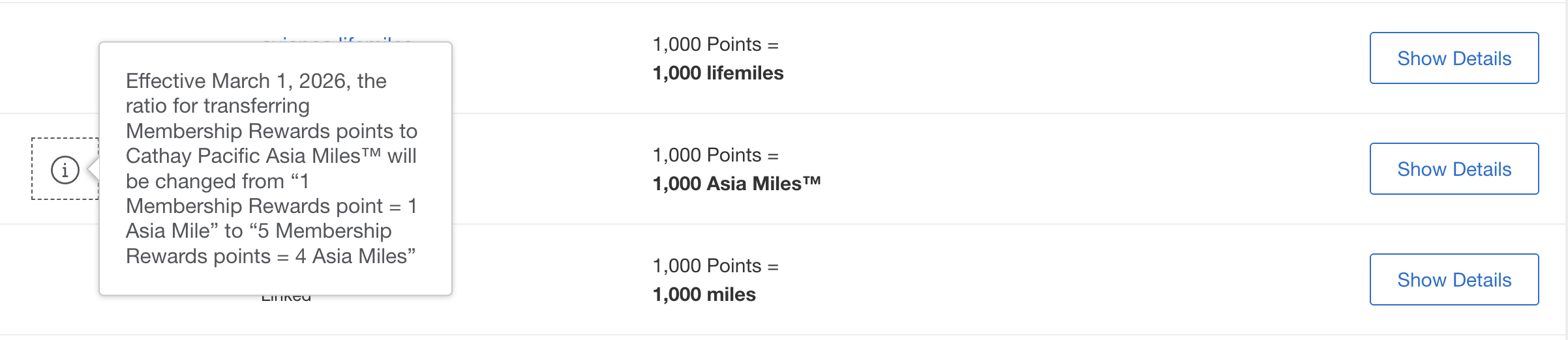This screenshot has width=1568, height=340.
Task: Click "Asia Mile” to “5 Membership" tooltip line
Action: [258, 231]
